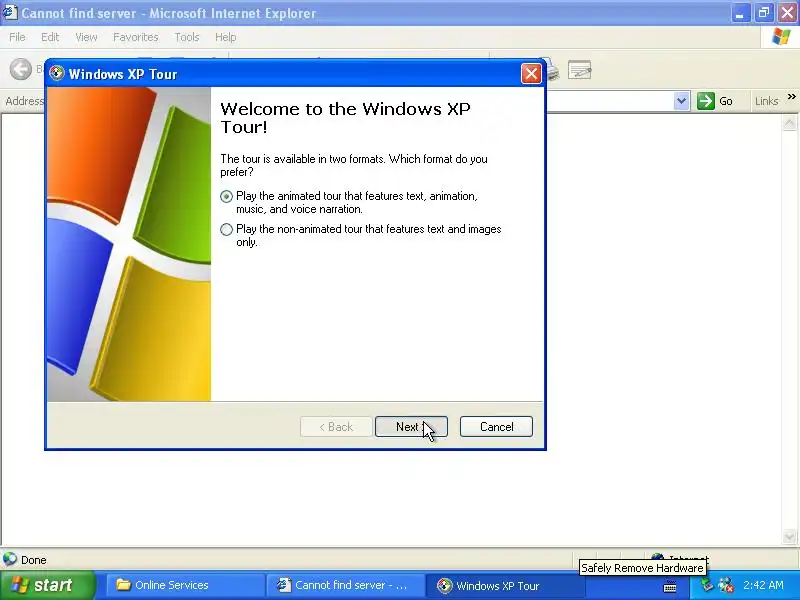This screenshot has height=600, width=800.
Task: Click the Back arrow icon in Internet Explorer
Action: click(21, 69)
